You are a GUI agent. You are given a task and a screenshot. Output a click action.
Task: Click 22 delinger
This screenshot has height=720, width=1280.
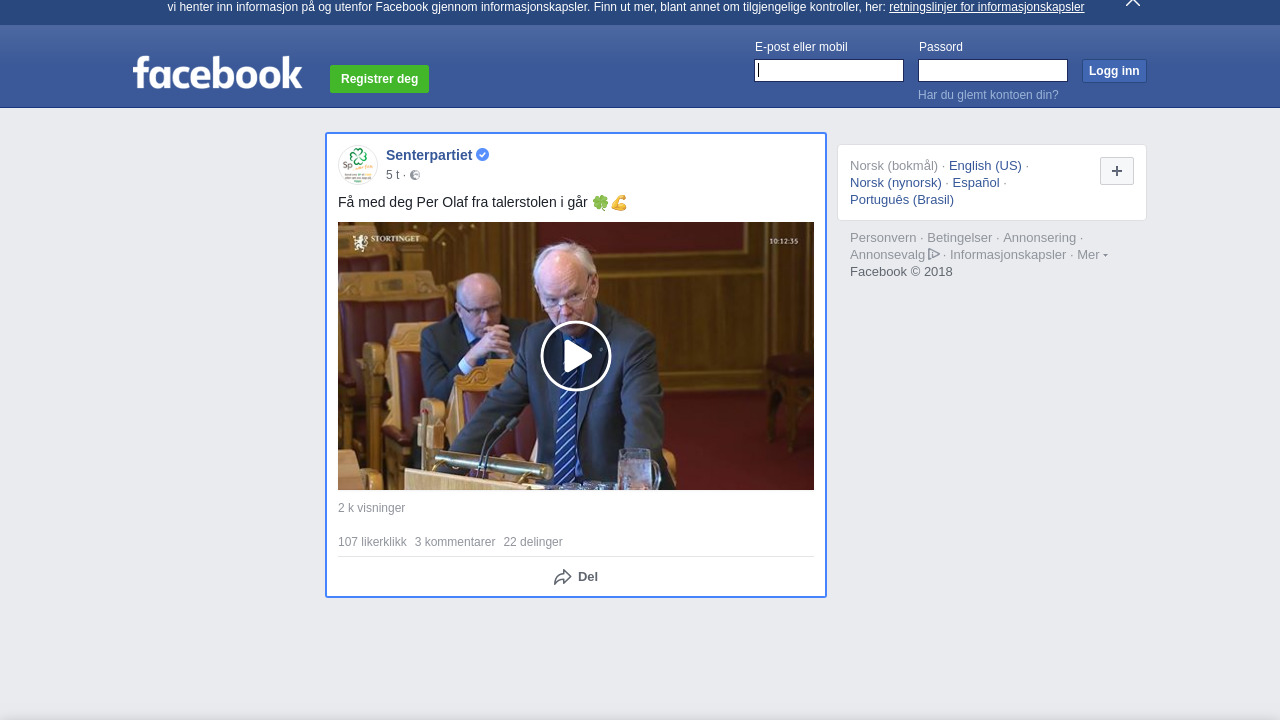click(533, 542)
